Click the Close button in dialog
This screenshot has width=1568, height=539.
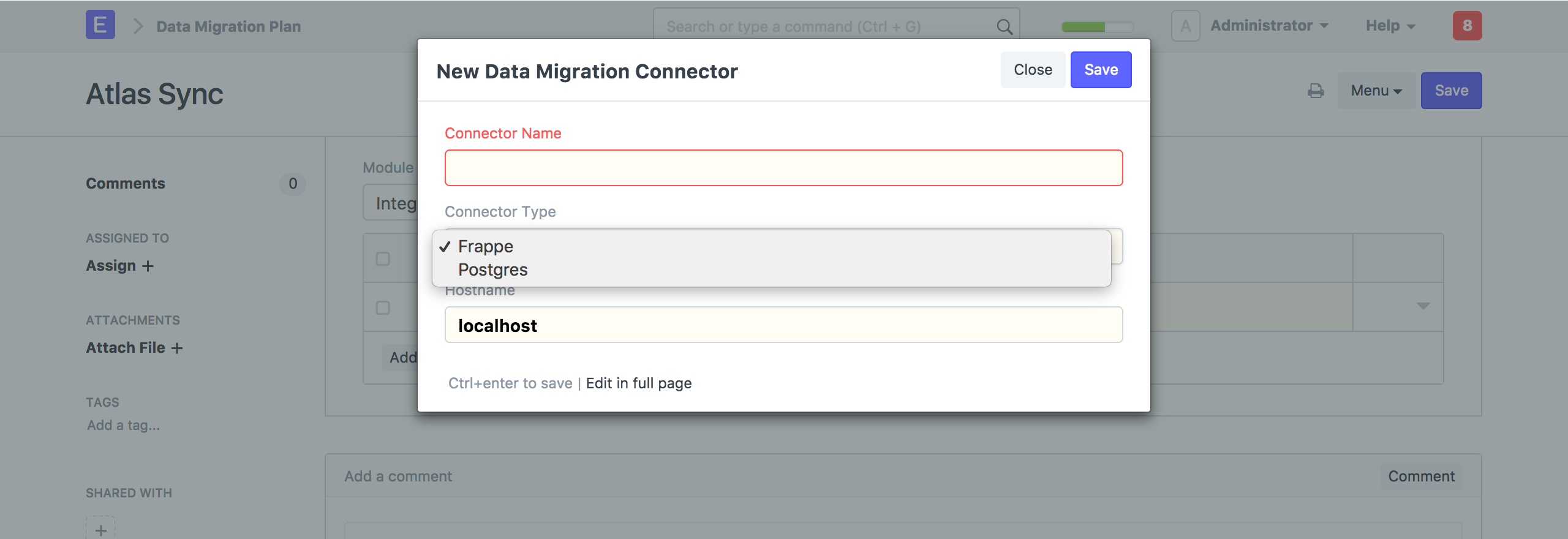click(1033, 70)
